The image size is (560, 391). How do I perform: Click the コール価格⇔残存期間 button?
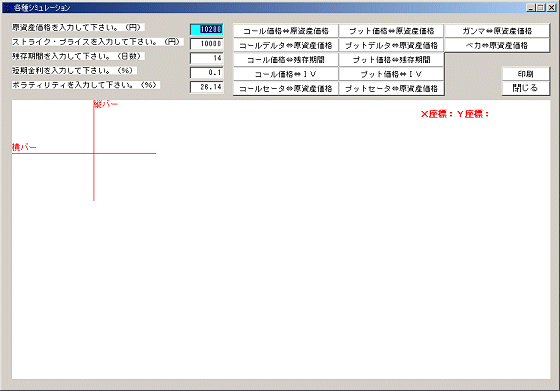click(x=286, y=60)
